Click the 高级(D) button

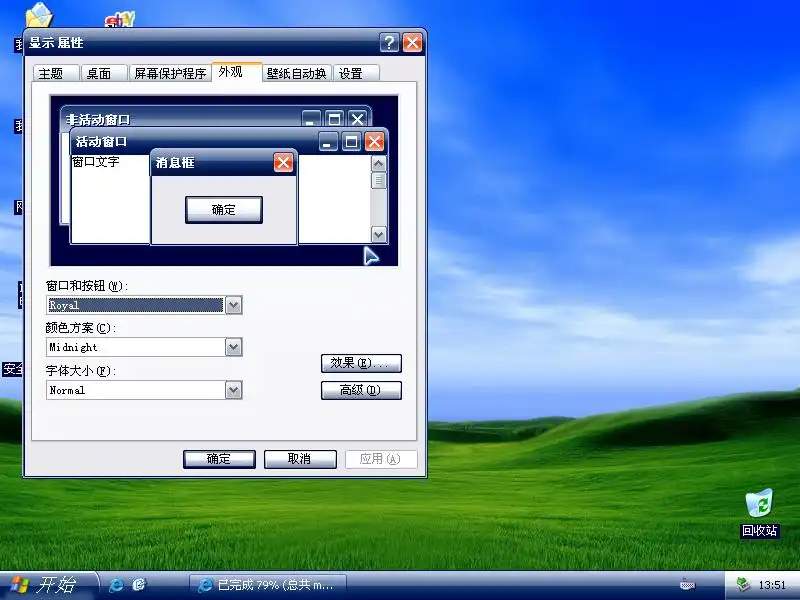(361, 390)
